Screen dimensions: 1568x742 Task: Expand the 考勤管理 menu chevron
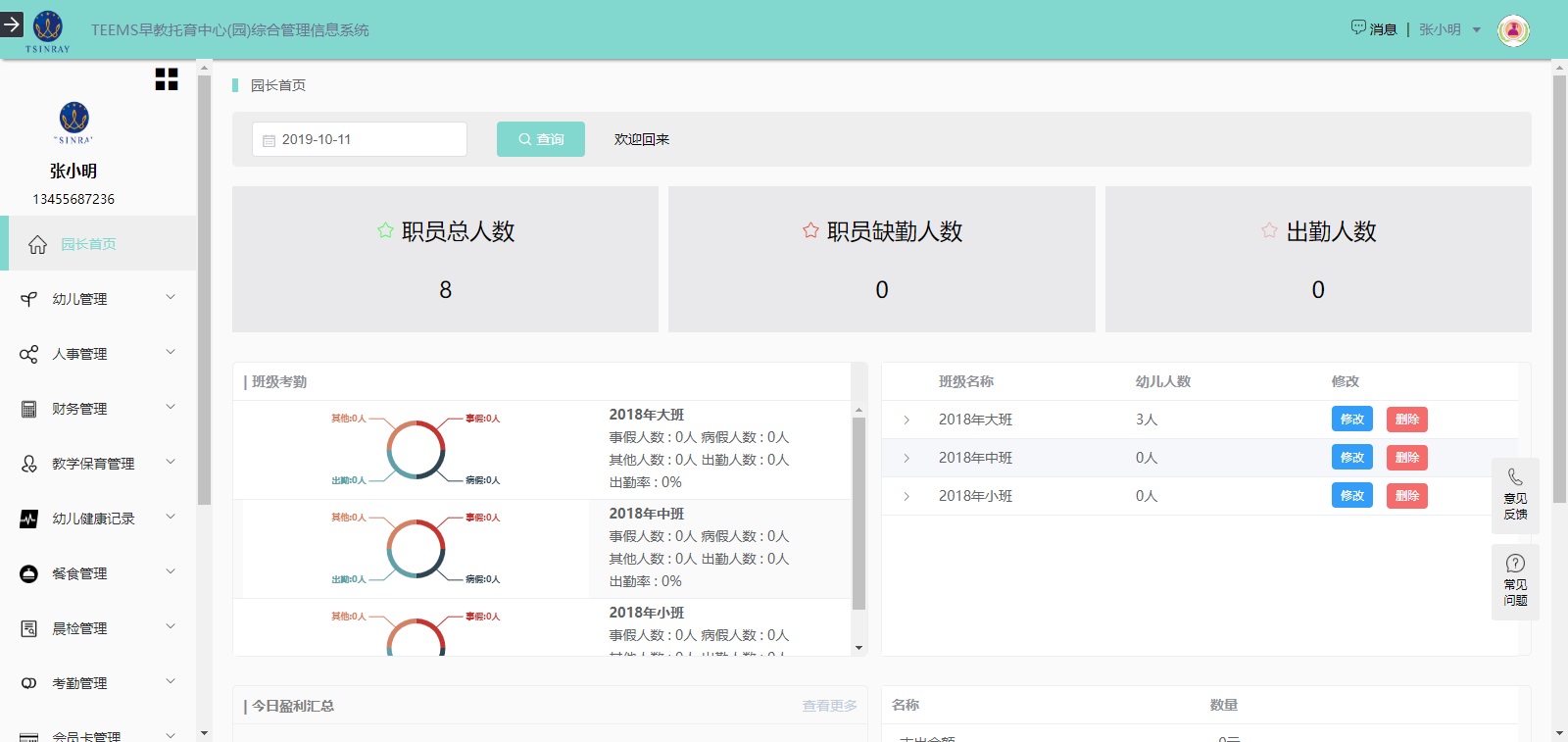tap(171, 681)
